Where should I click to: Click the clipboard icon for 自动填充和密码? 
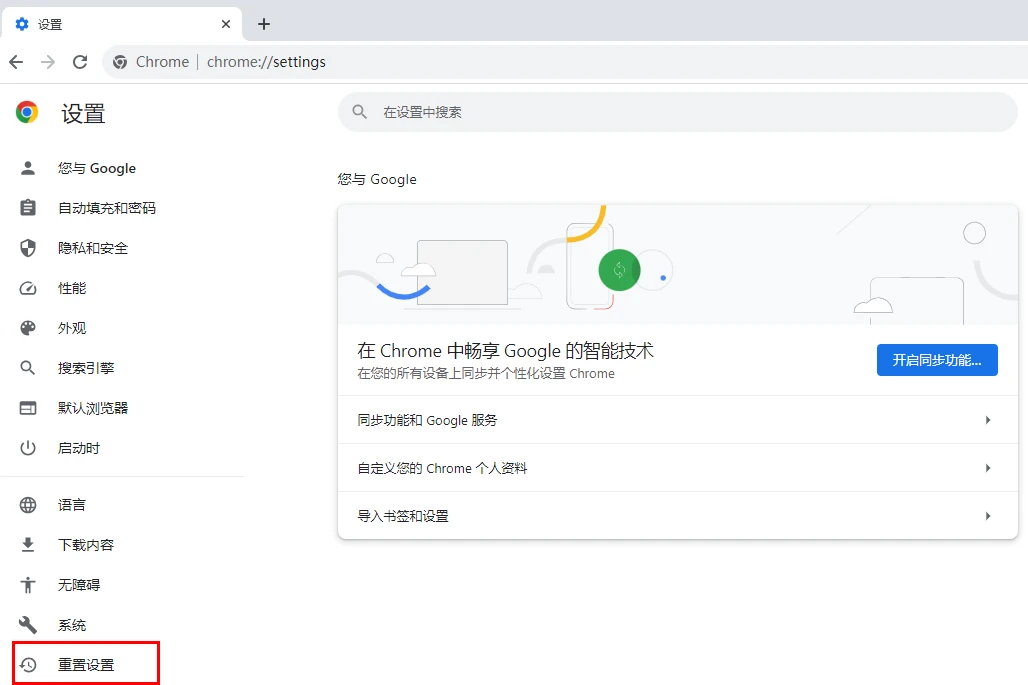click(x=28, y=208)
